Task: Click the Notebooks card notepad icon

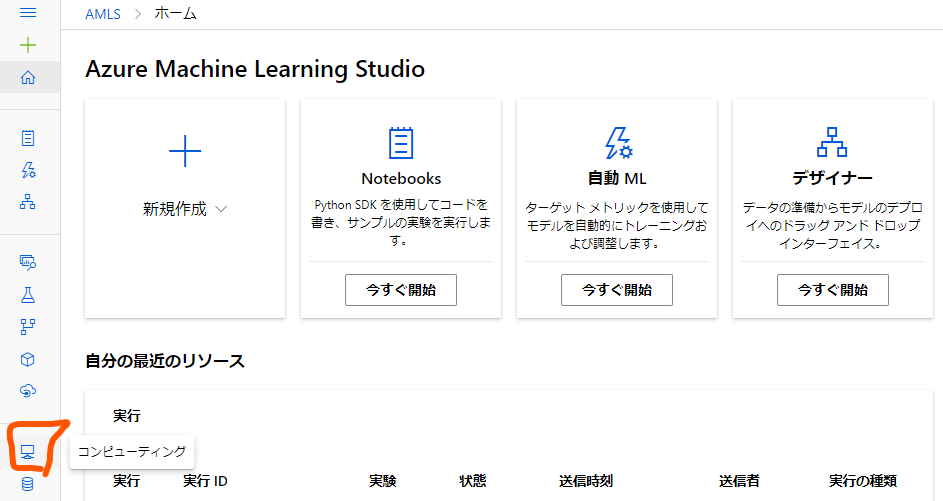Action: pos(401,143)
